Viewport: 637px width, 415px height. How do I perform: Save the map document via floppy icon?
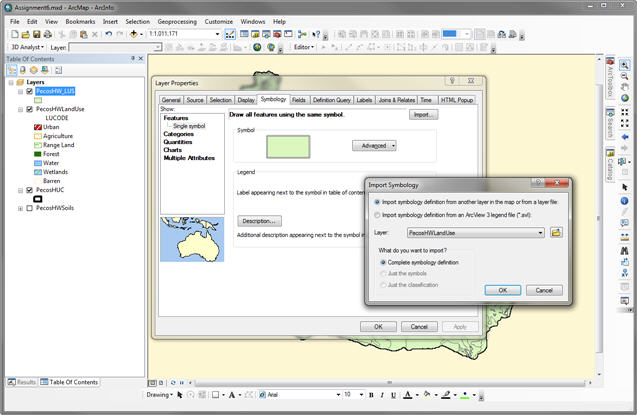[37, 34]
